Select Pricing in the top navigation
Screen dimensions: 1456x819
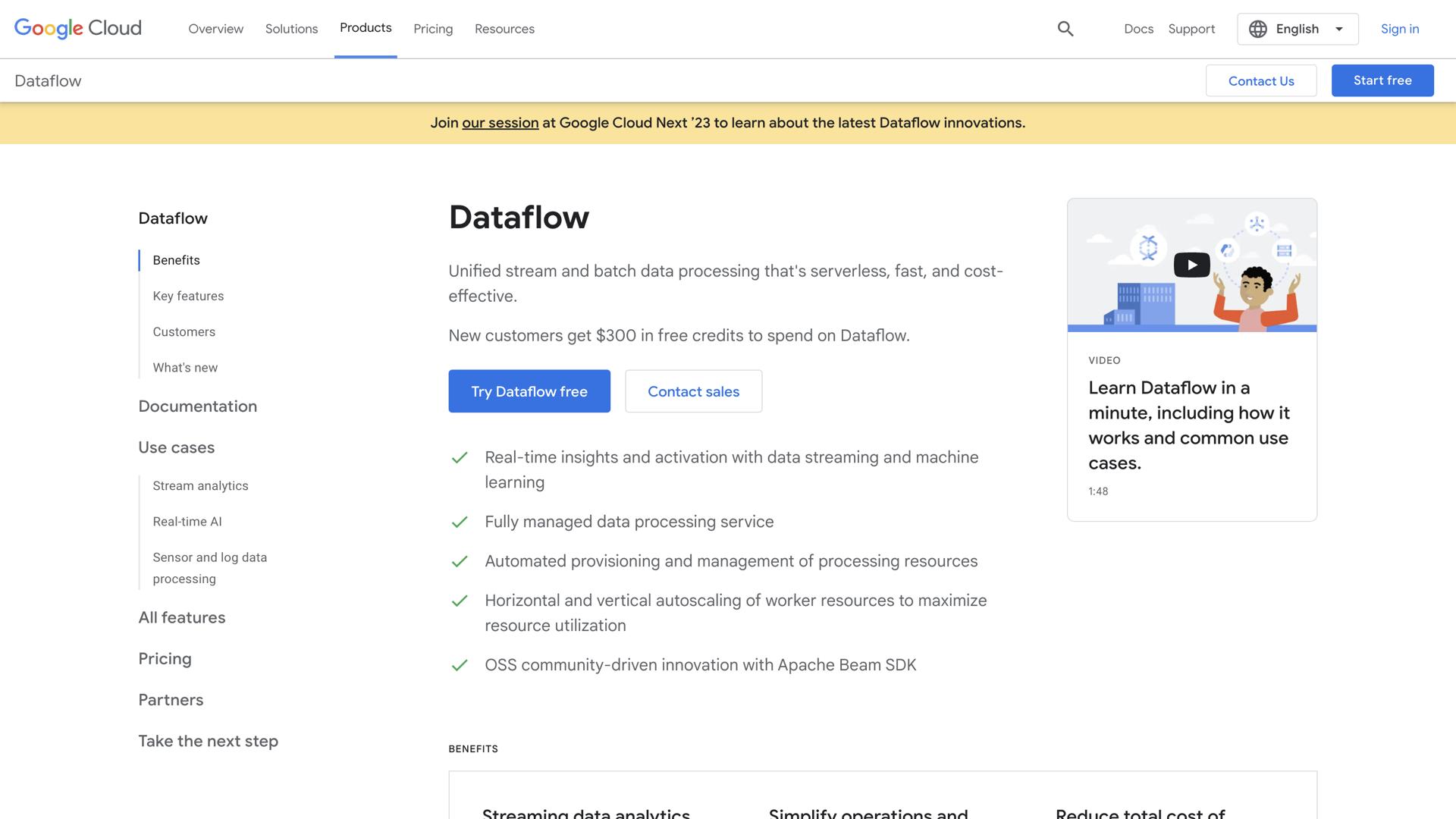[x=432, y=29]
